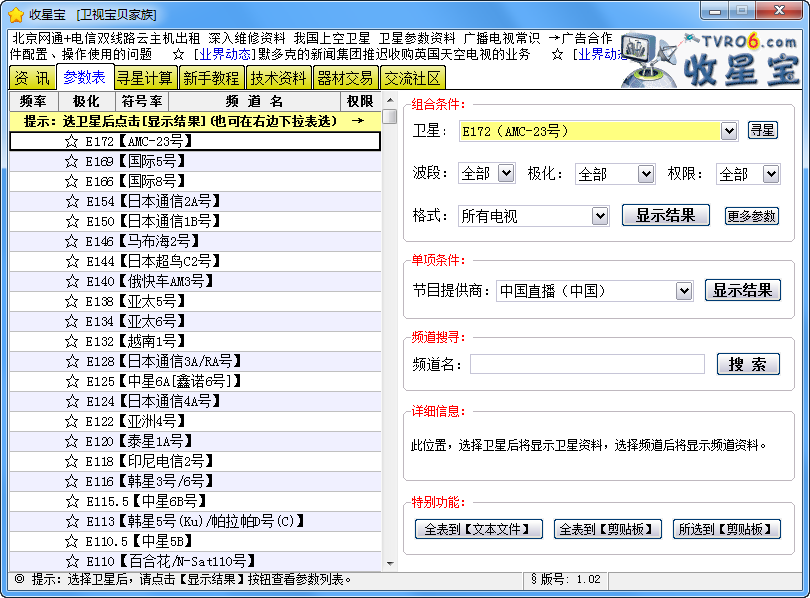Open the 格式 format dropdown
Image resolution: width=810 pixels, height=598 pixels.
click(x=600, y=216)
